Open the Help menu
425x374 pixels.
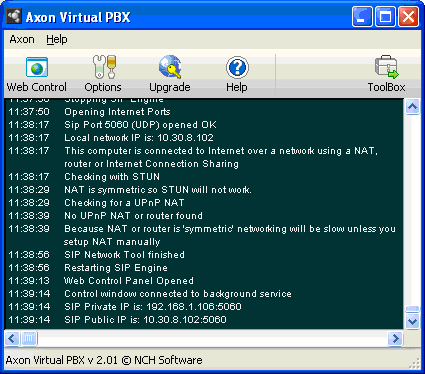pyautogui.click(x=57, y=39)
